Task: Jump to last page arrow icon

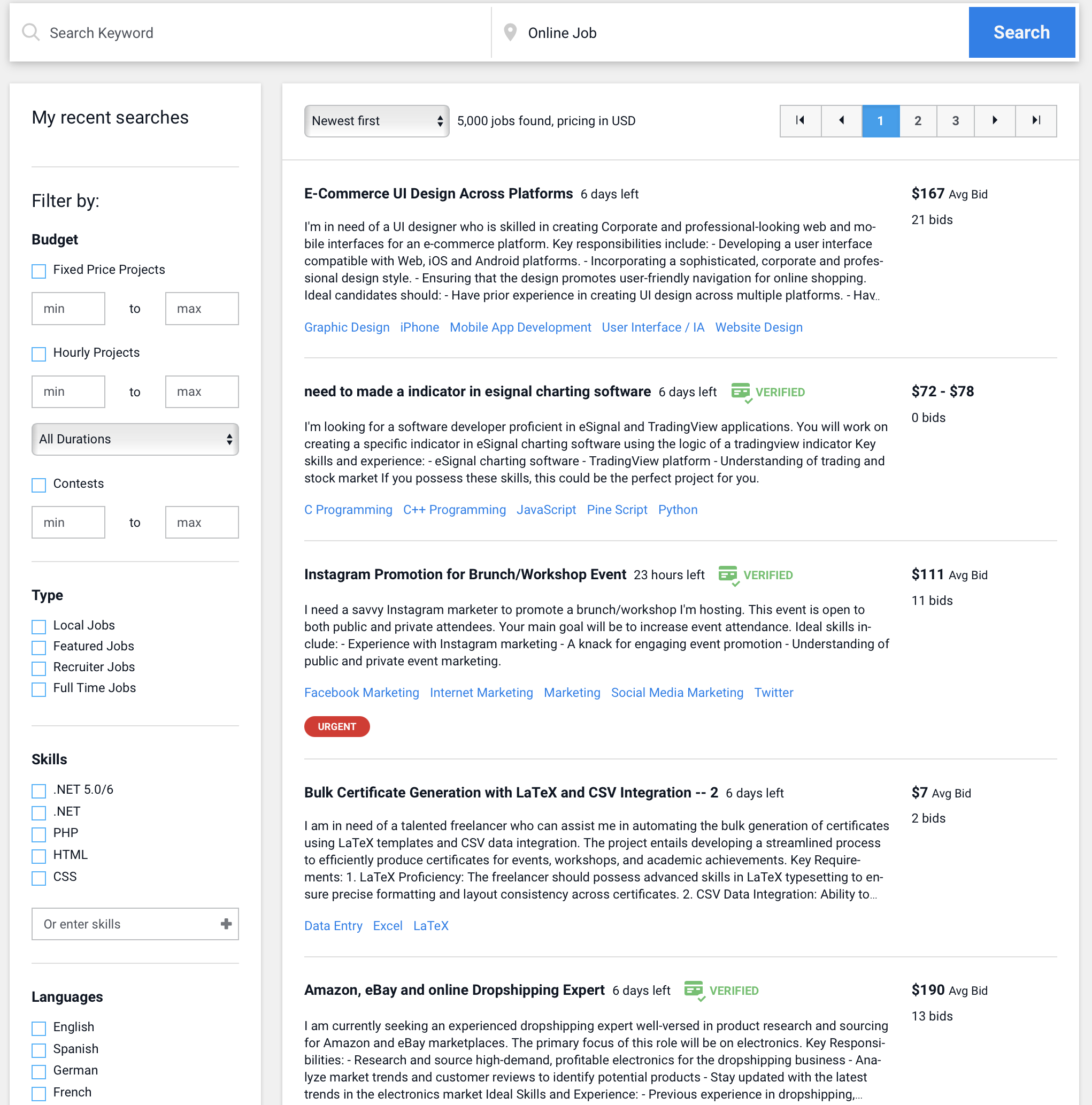Action: coord(1035,121)
